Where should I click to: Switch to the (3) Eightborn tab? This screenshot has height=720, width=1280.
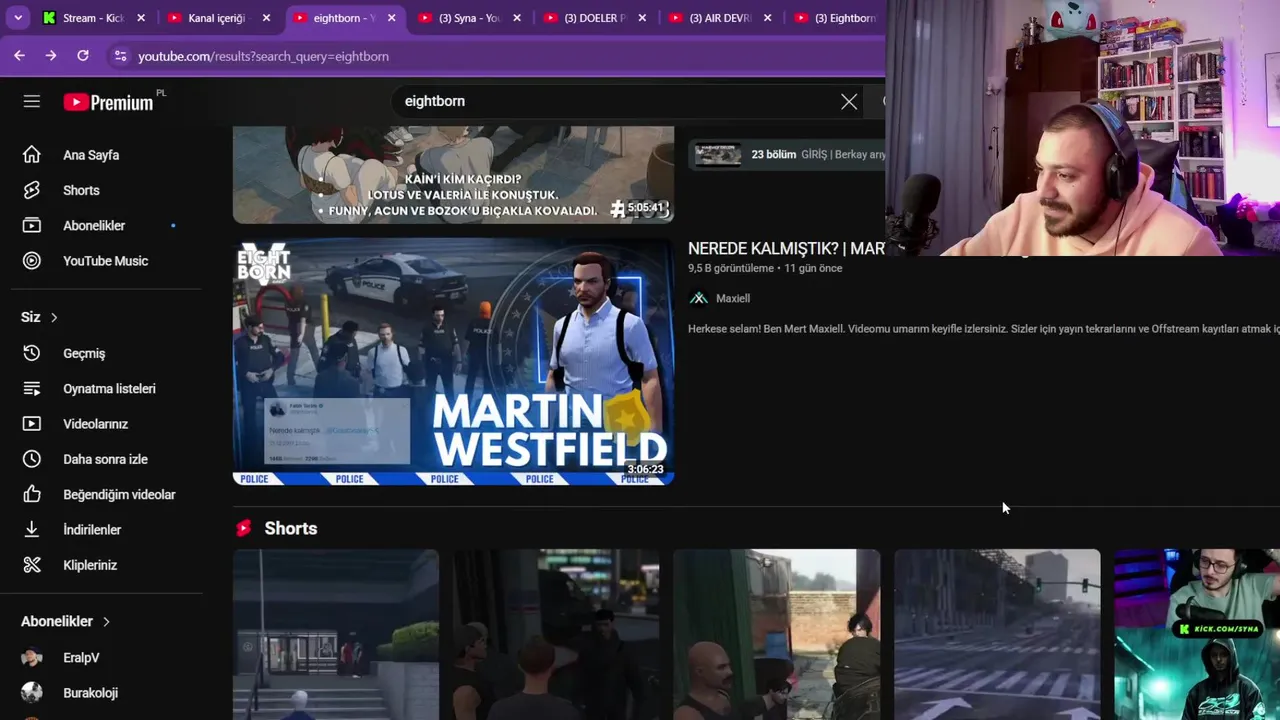838,18
